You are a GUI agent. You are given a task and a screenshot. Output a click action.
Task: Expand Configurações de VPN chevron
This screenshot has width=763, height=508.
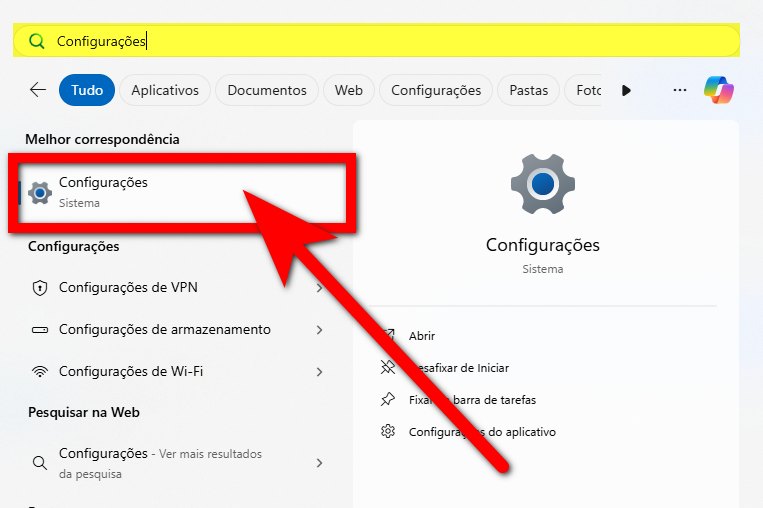319,288
